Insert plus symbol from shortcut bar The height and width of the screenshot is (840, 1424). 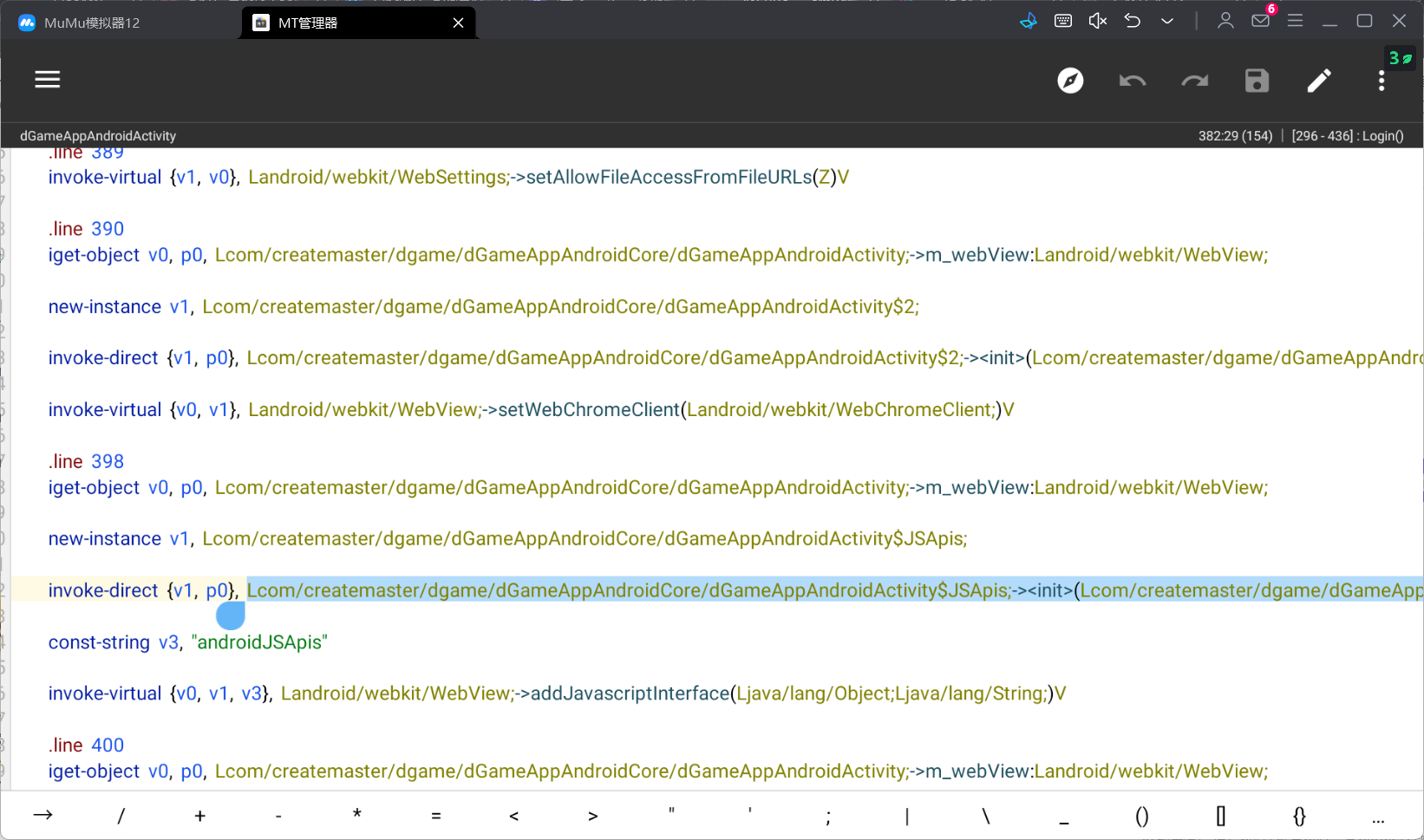point(200,816)
